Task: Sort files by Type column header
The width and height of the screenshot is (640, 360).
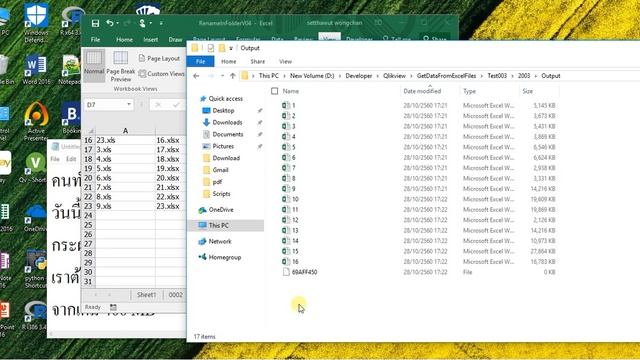Action: pyautogui.click(x=469, y=91)
